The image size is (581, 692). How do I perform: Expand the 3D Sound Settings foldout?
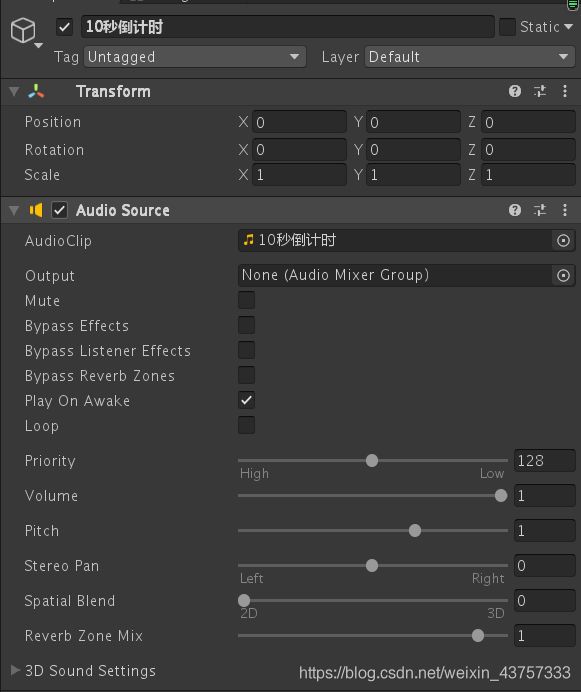coord(15,670)
